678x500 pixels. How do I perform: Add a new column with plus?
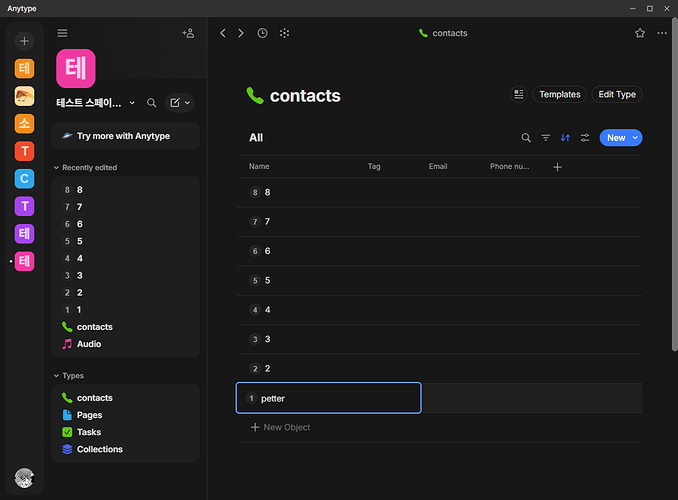(557, 167)
